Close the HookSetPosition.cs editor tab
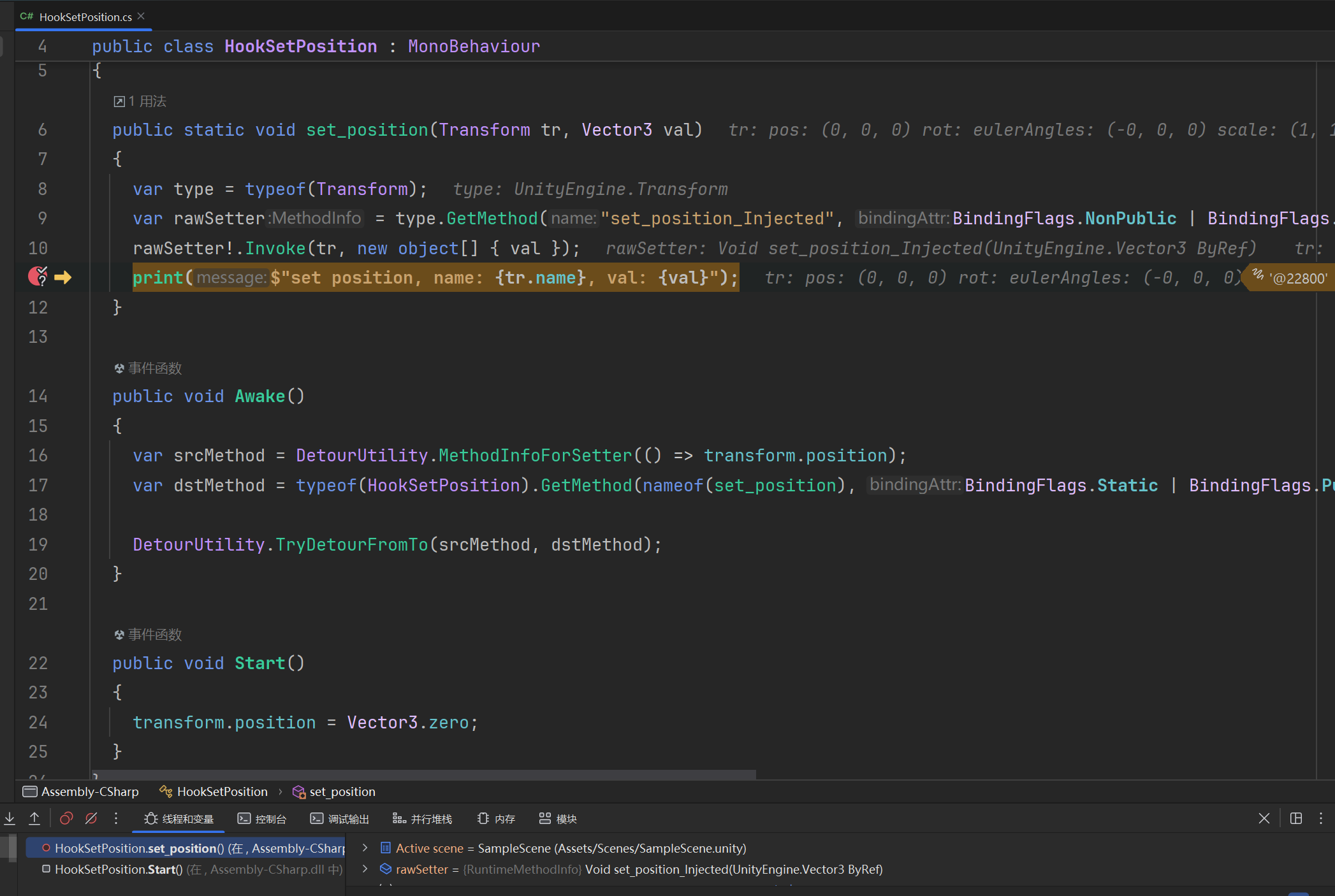The width and height of the screenshot is (1335, 896). (141, 16)
